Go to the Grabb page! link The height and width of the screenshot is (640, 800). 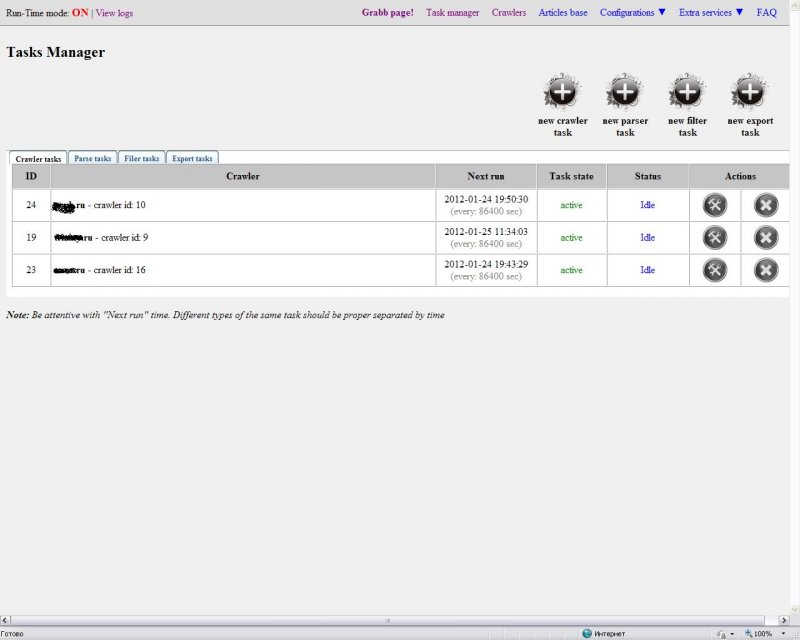click(387, 13)
